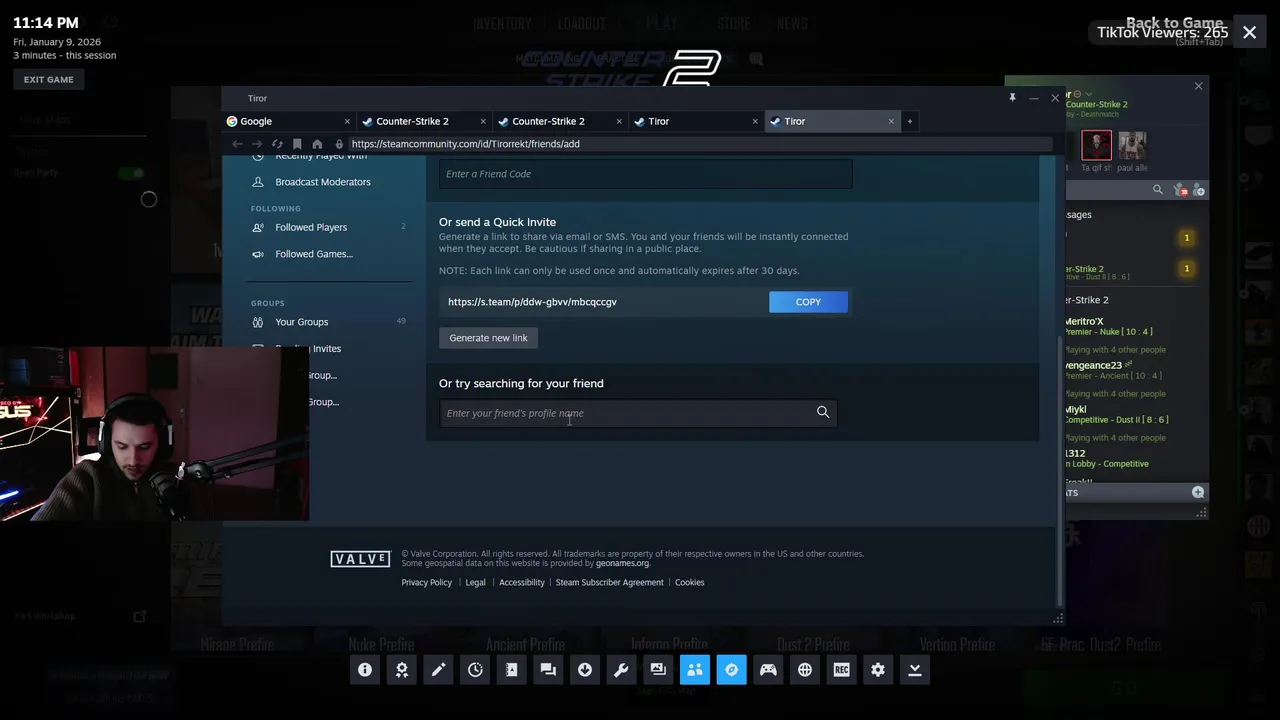This screenshot has width=1280, height=720.
Task: Search friends list with magnifier icon
Action: point(1158,190)
